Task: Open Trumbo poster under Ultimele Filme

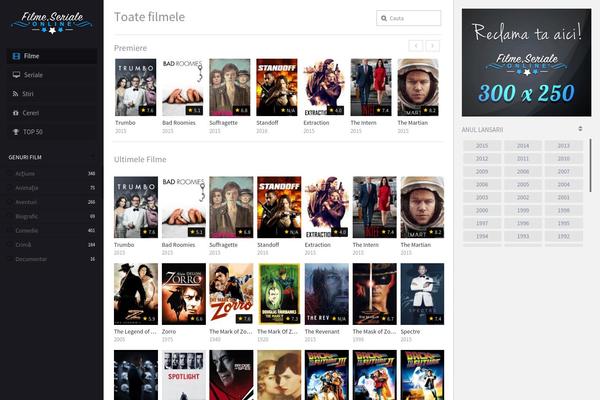Action: click(x=136, y=207)
